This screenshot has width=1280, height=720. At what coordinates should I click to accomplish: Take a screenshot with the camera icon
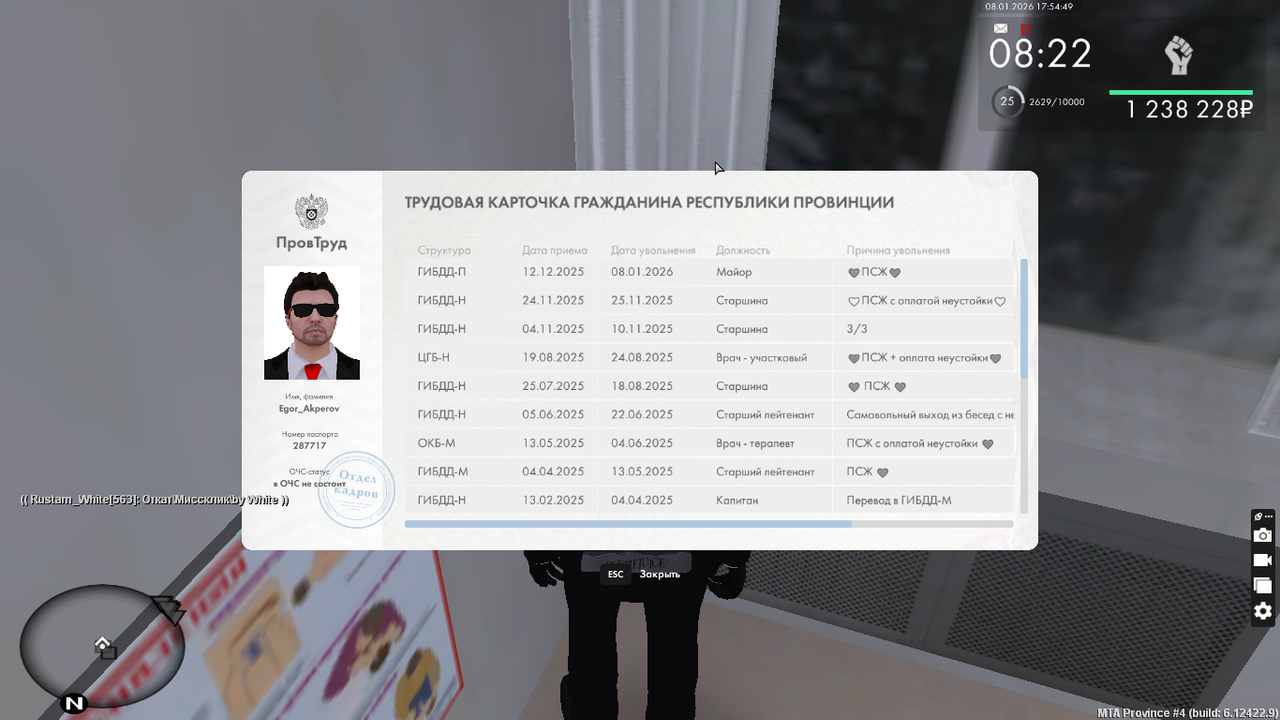coord(1263,535)
